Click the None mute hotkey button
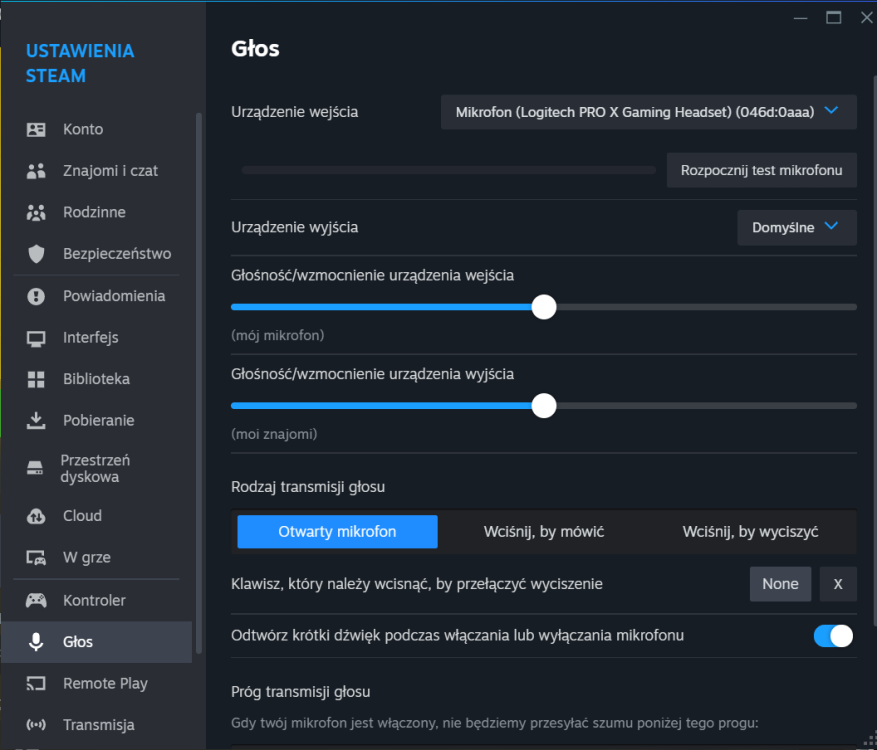 (x=780, y=584)
